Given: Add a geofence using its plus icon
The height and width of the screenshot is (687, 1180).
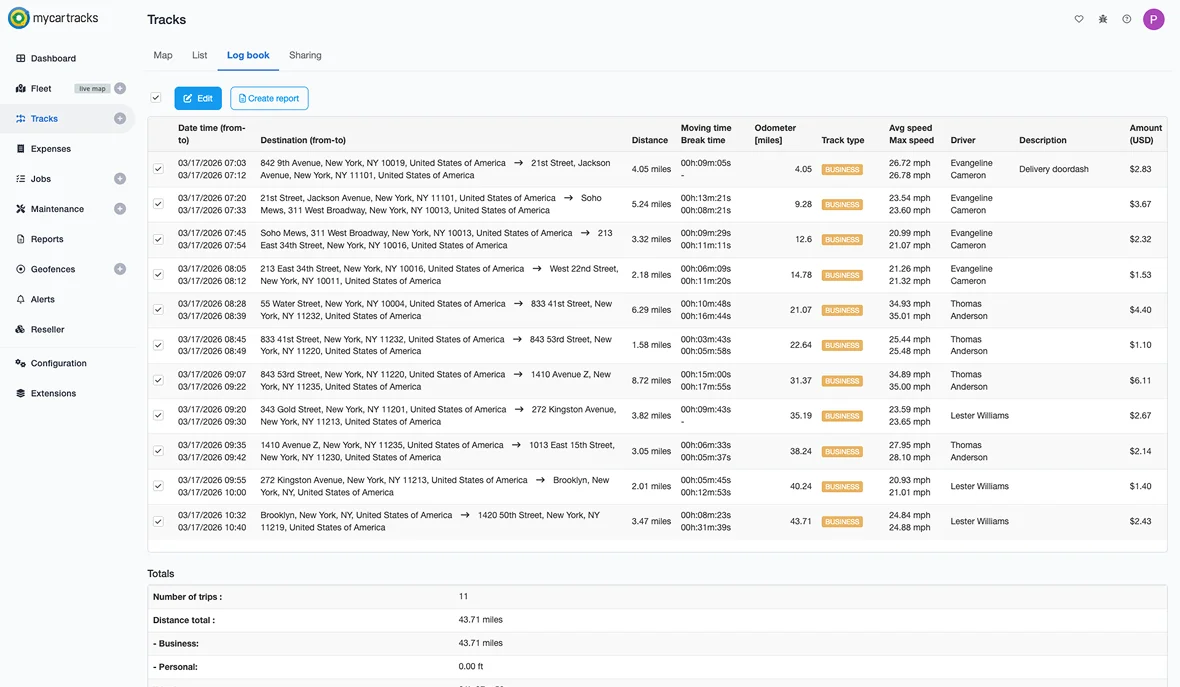Looking at the screenshot, I should tap(118, 268).
